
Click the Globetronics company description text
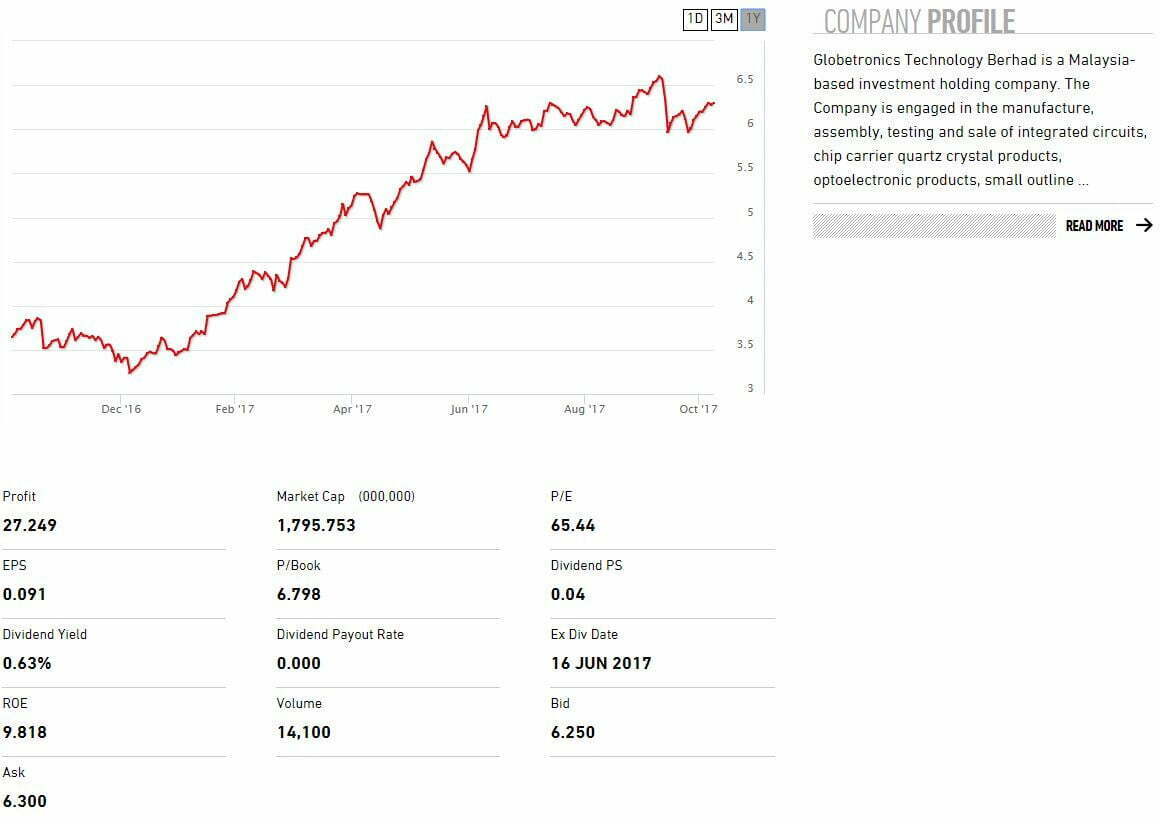click(x=978, y=120)
